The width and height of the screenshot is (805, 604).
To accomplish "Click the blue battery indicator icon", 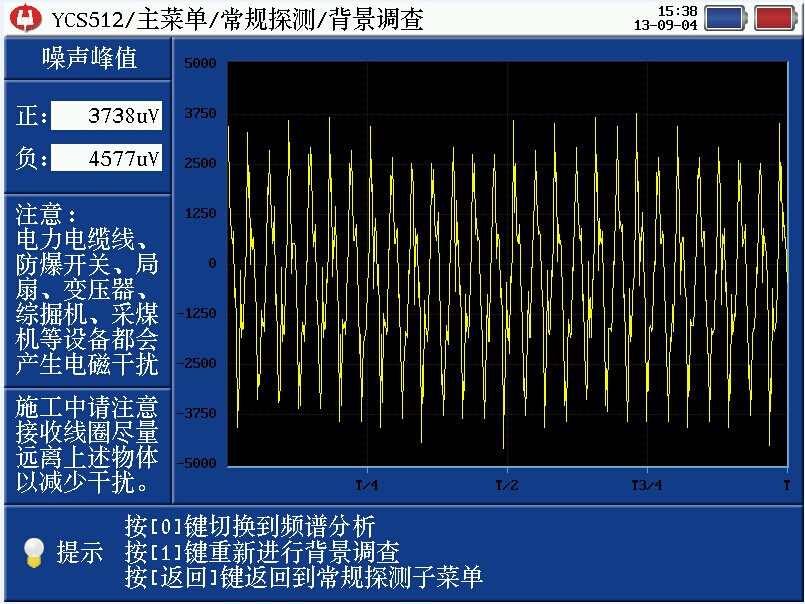I will [x=725, y=18].
